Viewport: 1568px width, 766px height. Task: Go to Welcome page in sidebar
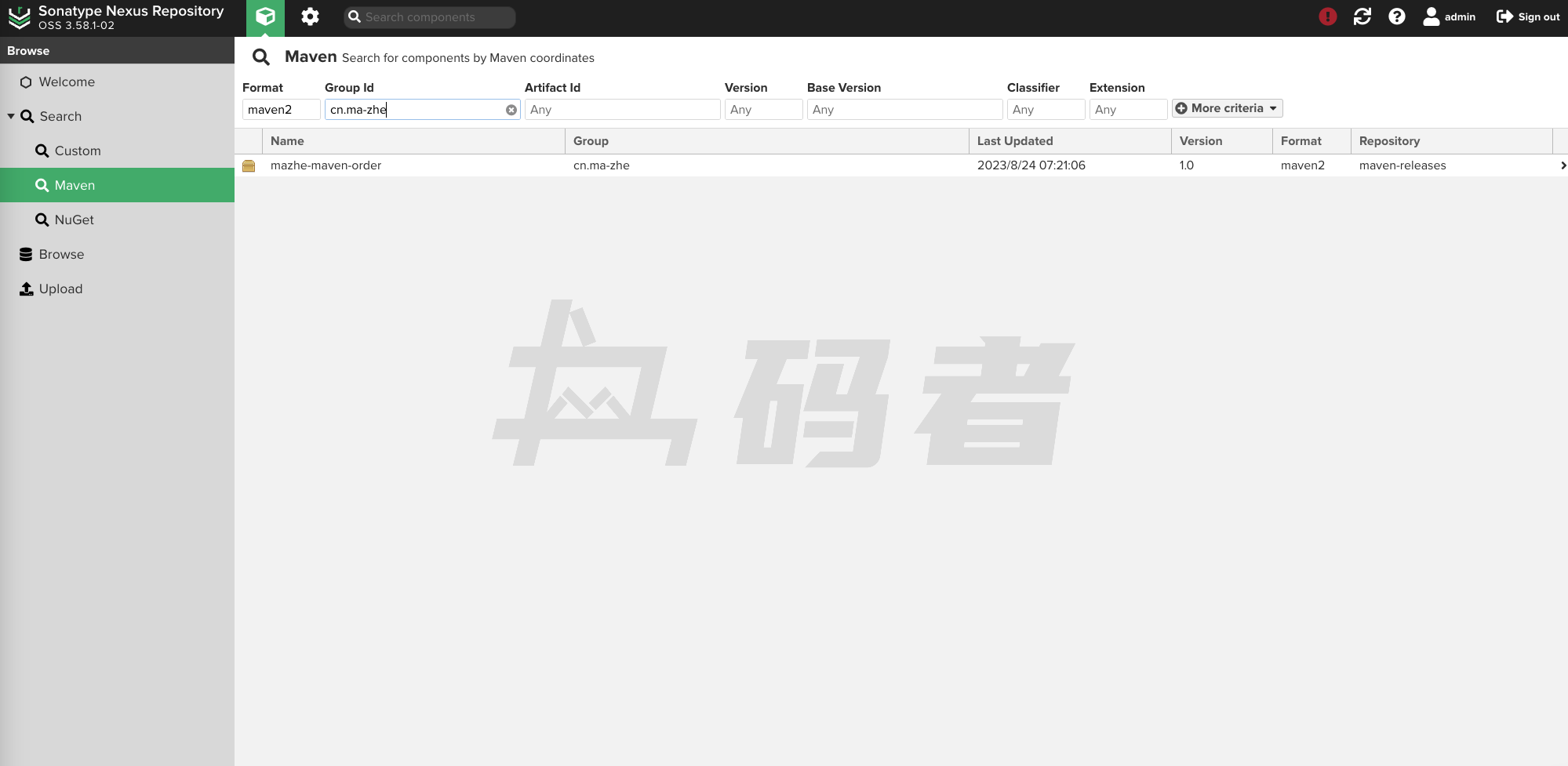point(67,82)
